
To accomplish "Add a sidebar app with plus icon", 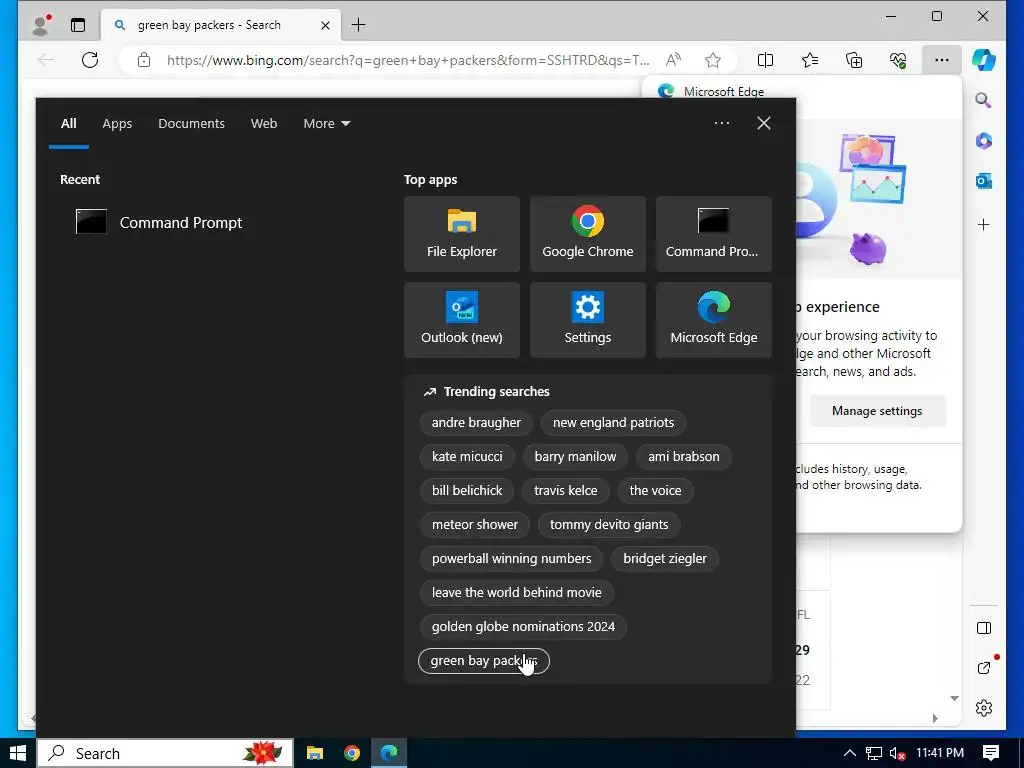I will coord(984,225).
